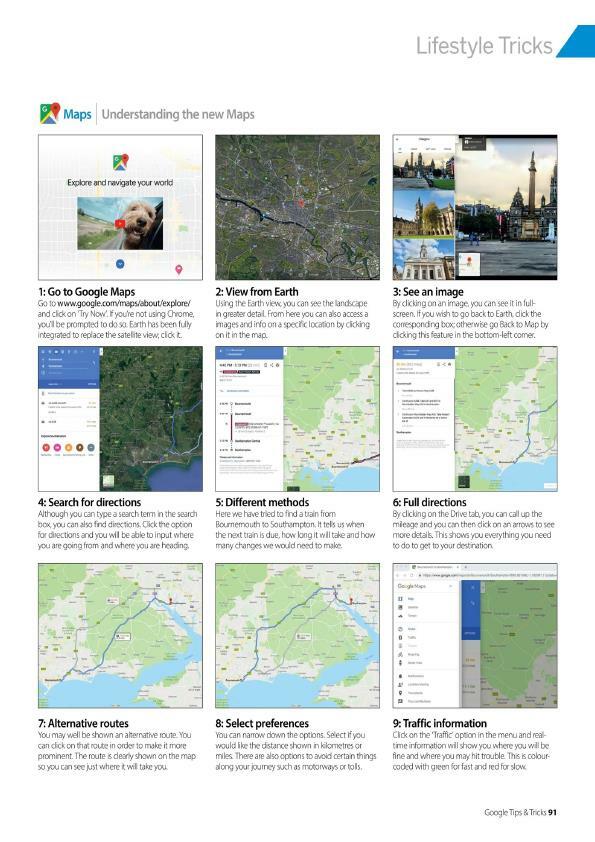
Task: Click the Satellite option in the Google Maps side menu
Action: [x=412, y=607]
